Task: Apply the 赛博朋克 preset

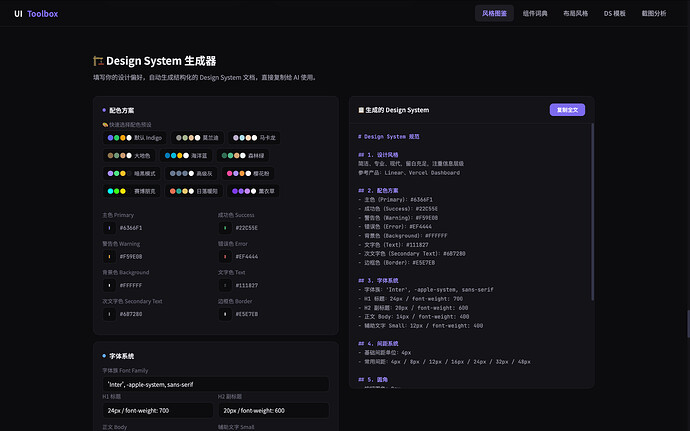Action: click(132, 191)
